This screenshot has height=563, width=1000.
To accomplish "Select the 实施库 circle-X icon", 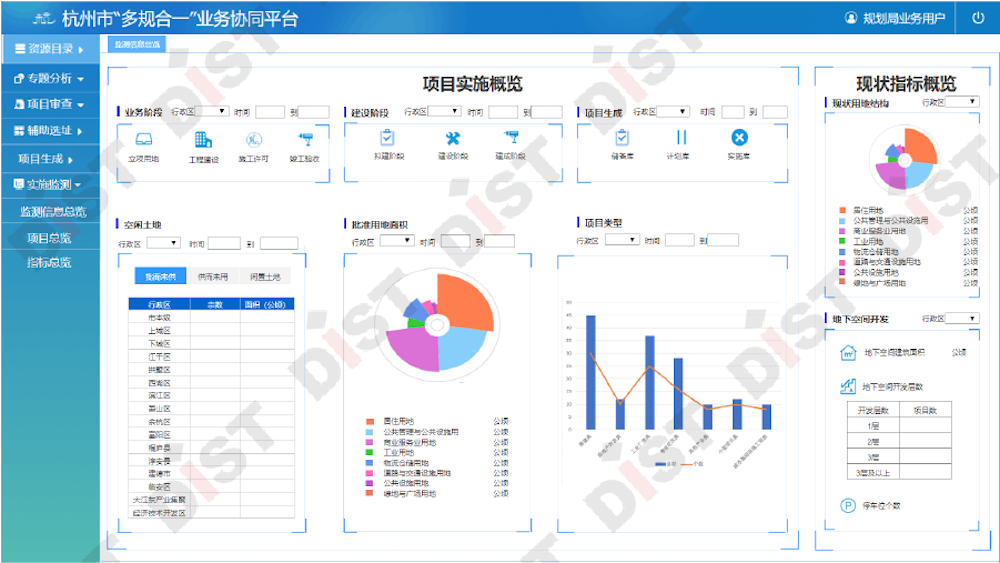I will pos(739,138).
